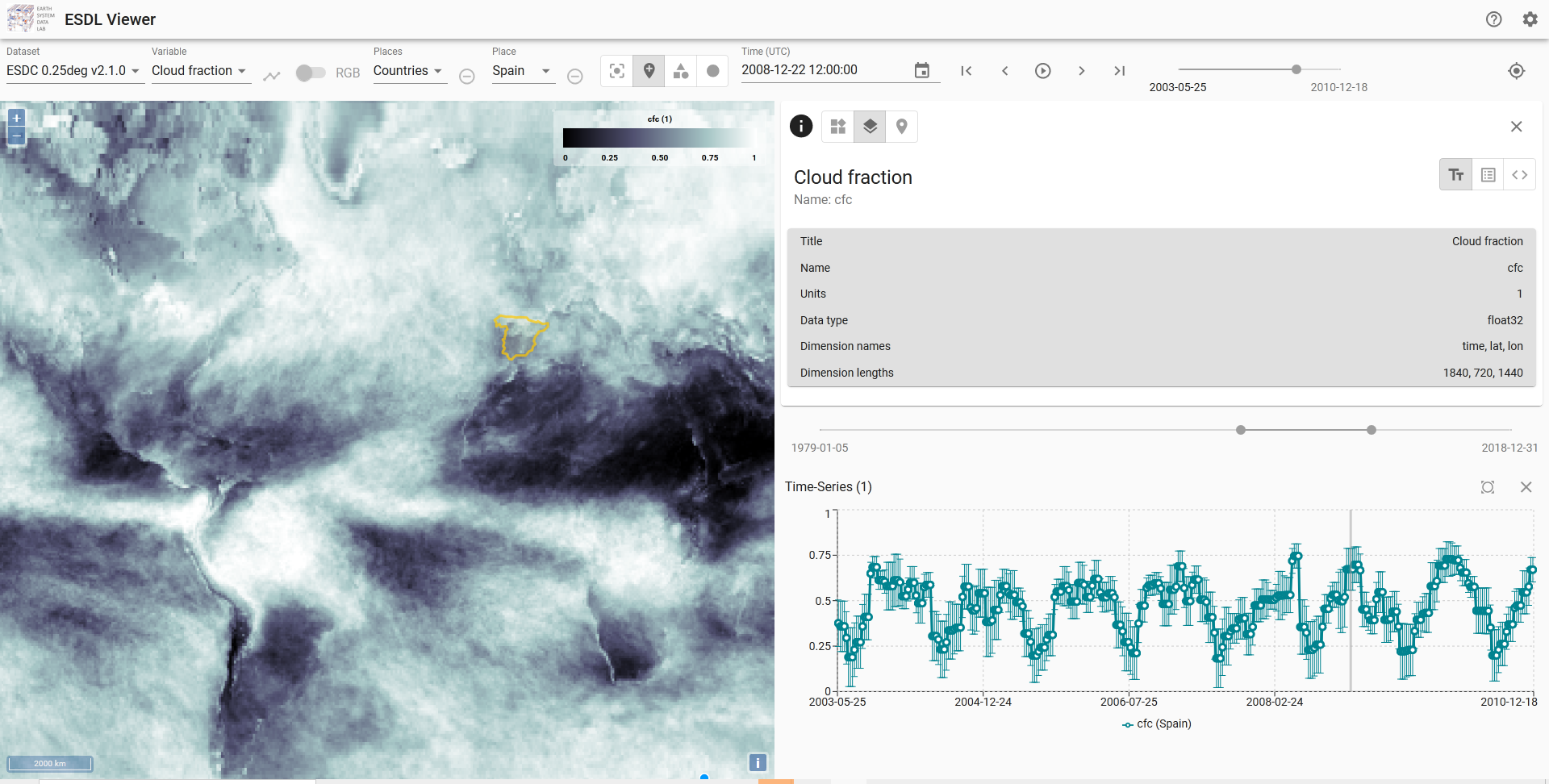Fit time-series chart to full range
The height and width of the screenshot is (784, 1549).
[x=1488, y=487]
